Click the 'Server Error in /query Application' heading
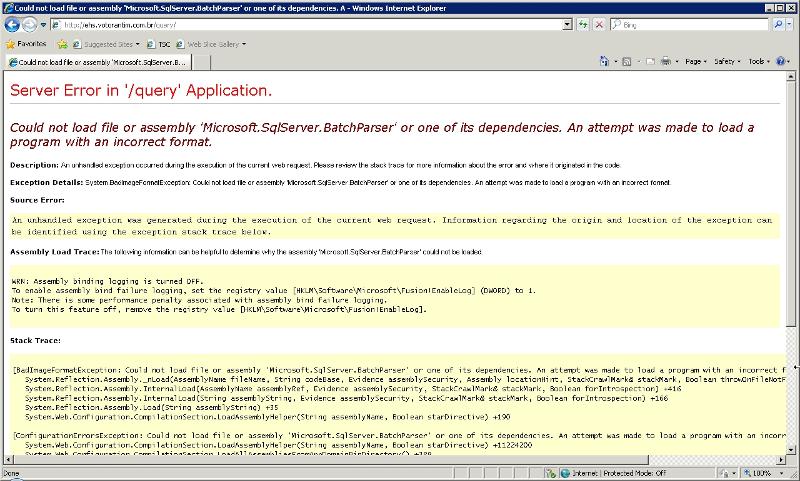 click(x=141, y=90)
